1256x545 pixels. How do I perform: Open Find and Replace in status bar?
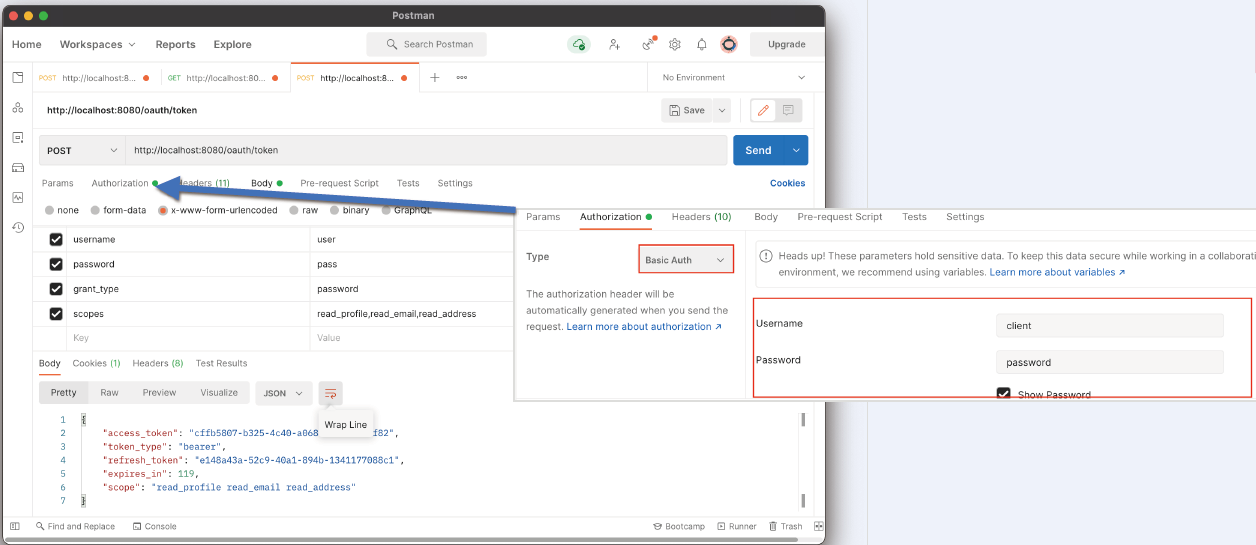click(75, 526)
